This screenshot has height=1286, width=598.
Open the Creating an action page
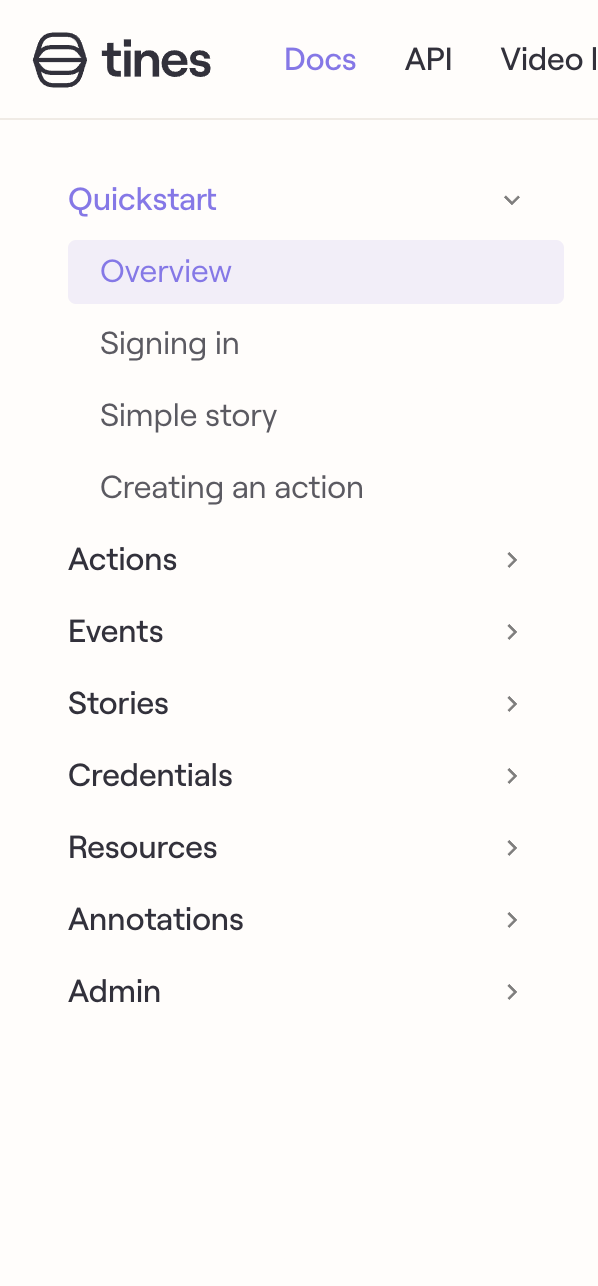(x=231, y=487)
